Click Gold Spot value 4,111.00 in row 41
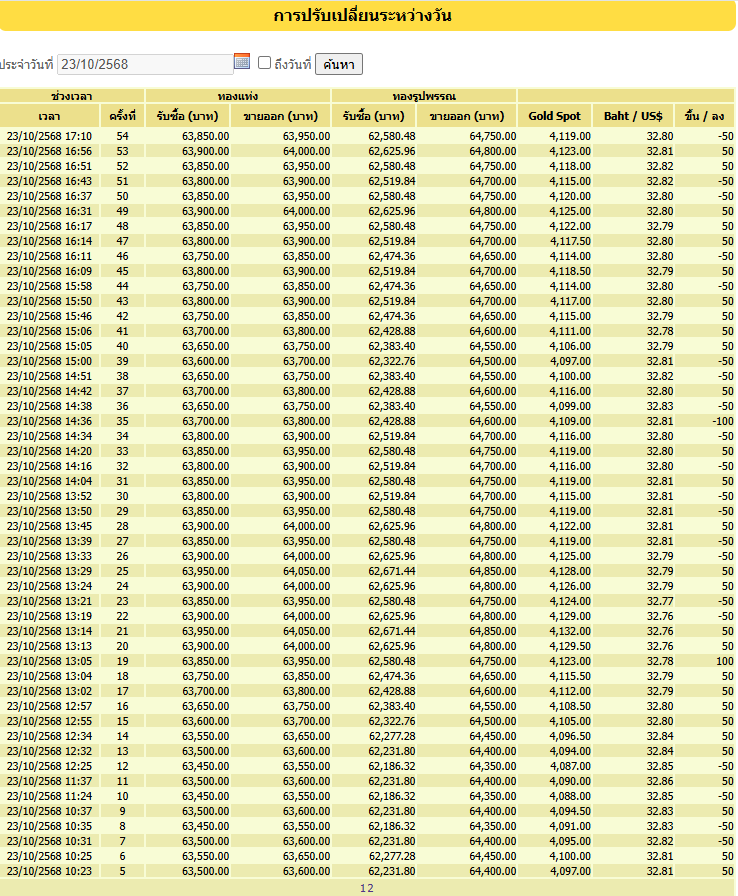The height and width of the screenshot is (896, 738). tap(570, 331)
